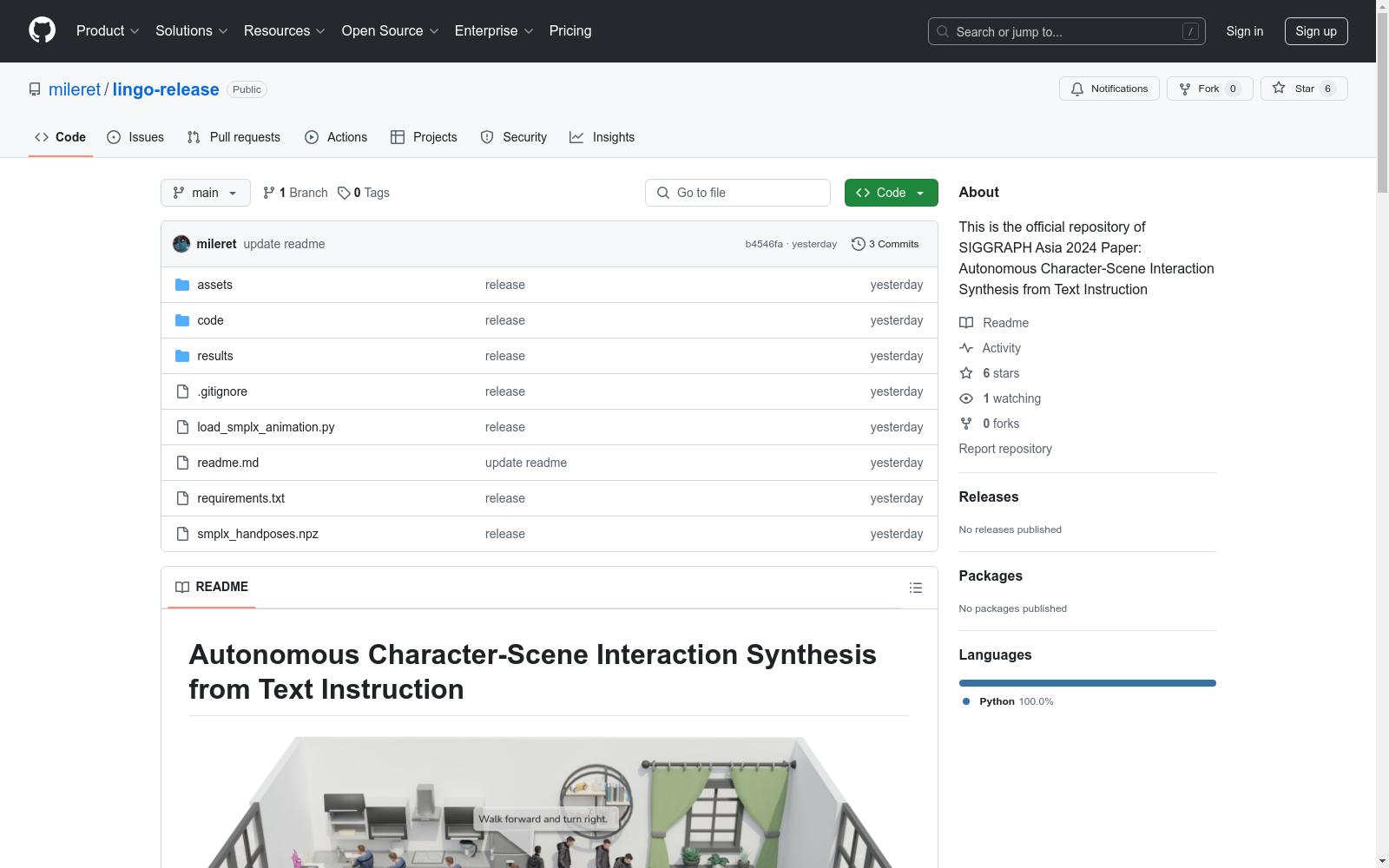Switch to the Projects tab
The image size is (1389, 868).
pos(424,137)
